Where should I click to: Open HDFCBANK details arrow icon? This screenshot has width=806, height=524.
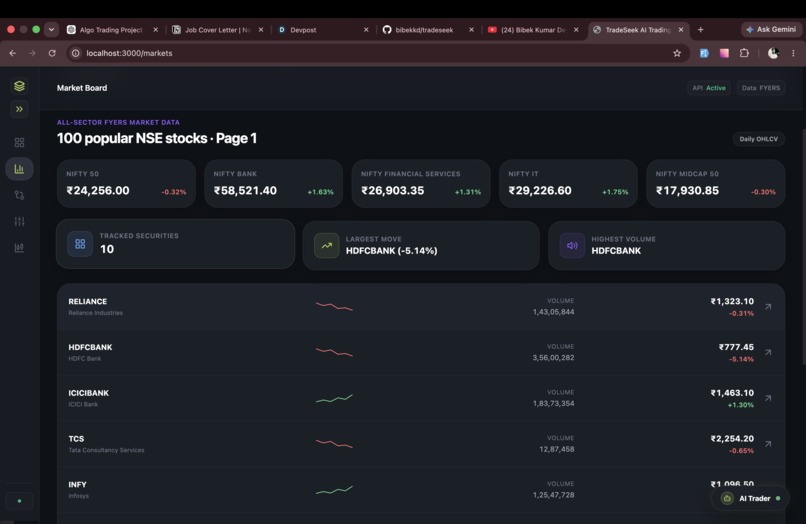coord(768,352)
